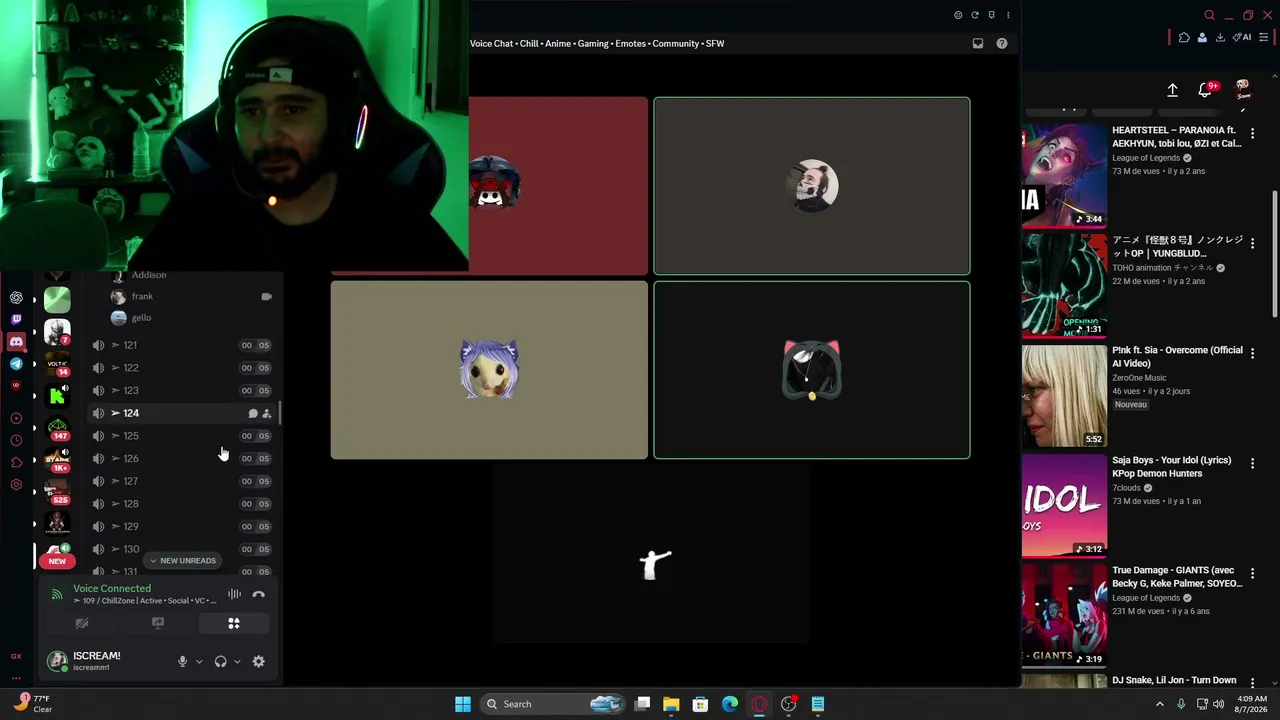1280x720 pixels.
Task: Open the browser AI assistant button
Action: tap(1243, 38)
